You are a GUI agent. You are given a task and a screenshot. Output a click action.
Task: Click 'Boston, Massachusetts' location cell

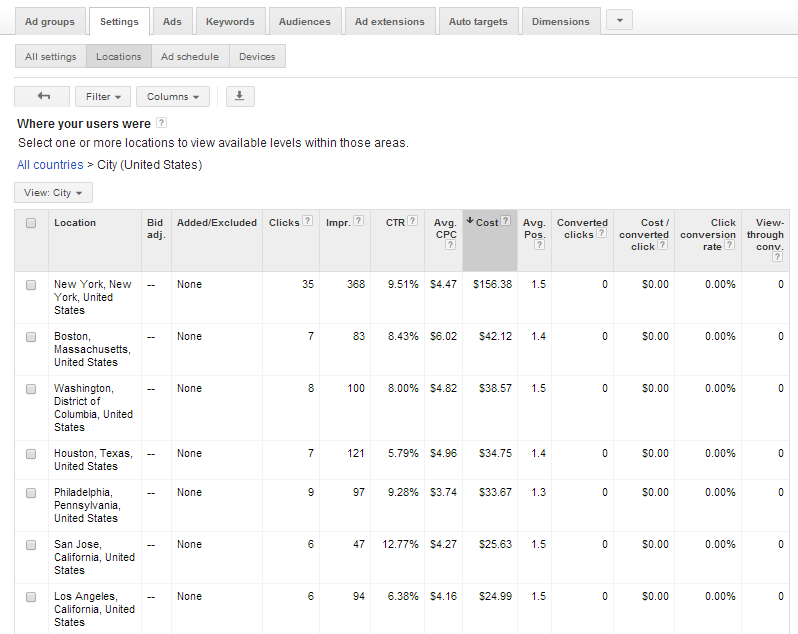pyautogui.click(x=92, y=349)
